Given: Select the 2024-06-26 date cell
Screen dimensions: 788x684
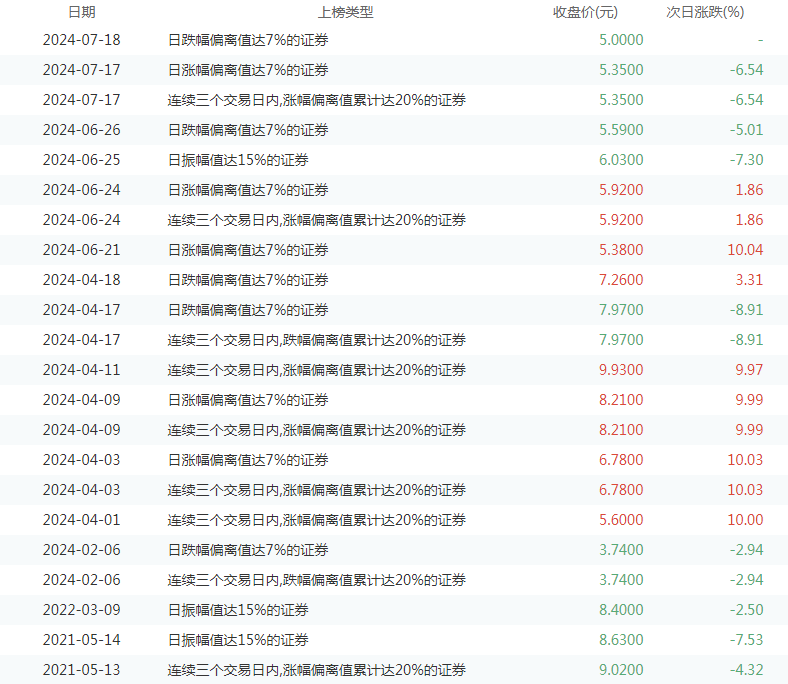Looking at the screenshot, I should [81, 130].
